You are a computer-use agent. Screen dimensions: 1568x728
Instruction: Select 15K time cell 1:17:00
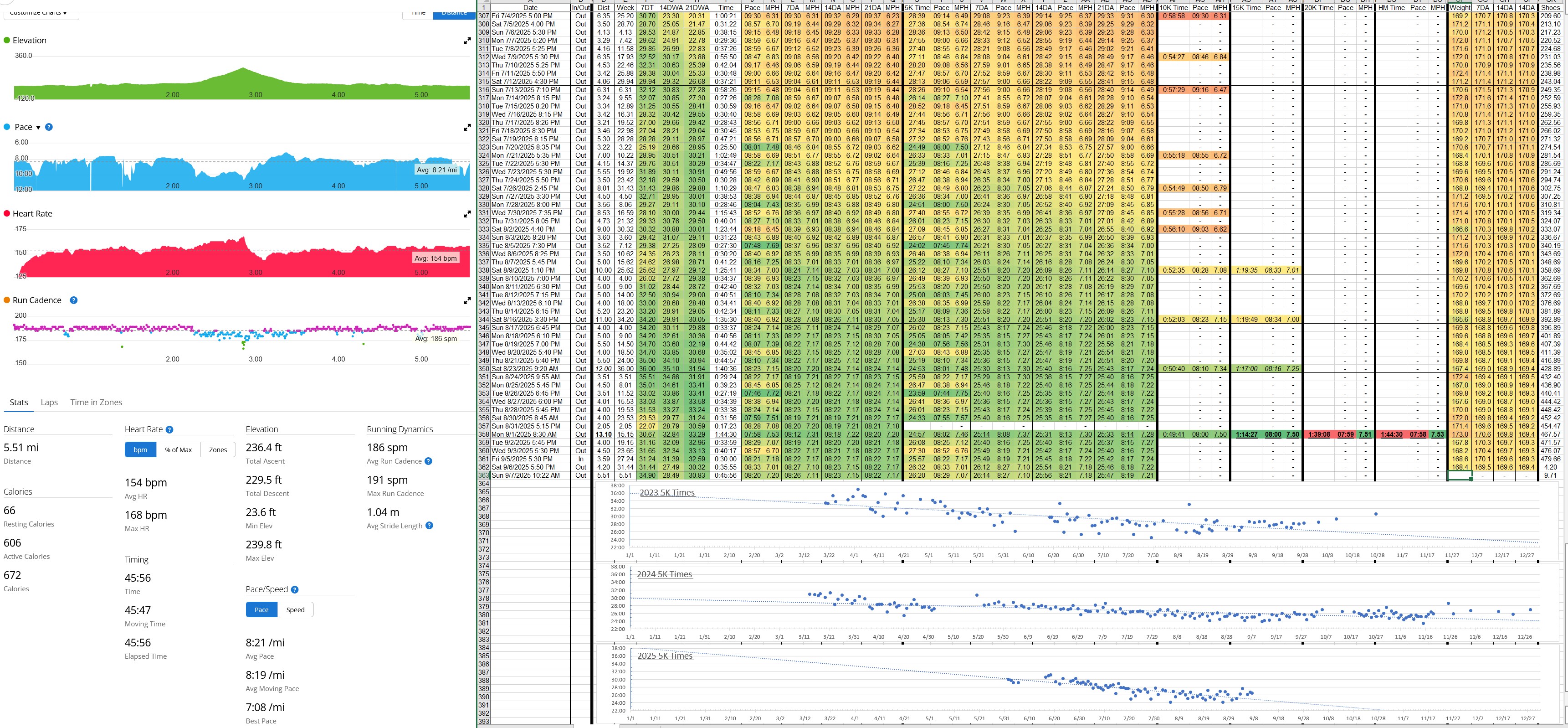pos(1246,369)
